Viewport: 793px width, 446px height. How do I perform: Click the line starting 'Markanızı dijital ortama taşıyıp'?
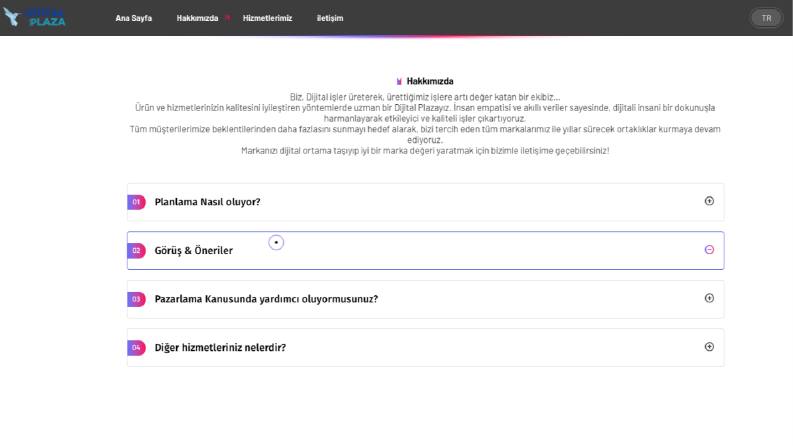click(425, 151)
